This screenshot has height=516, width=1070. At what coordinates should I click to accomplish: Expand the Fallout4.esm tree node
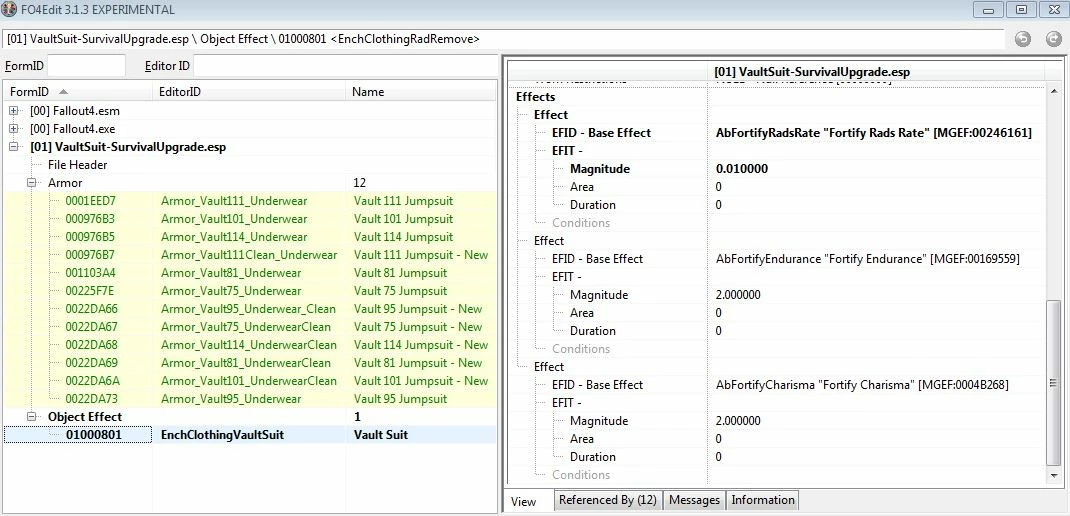point(14,111)
